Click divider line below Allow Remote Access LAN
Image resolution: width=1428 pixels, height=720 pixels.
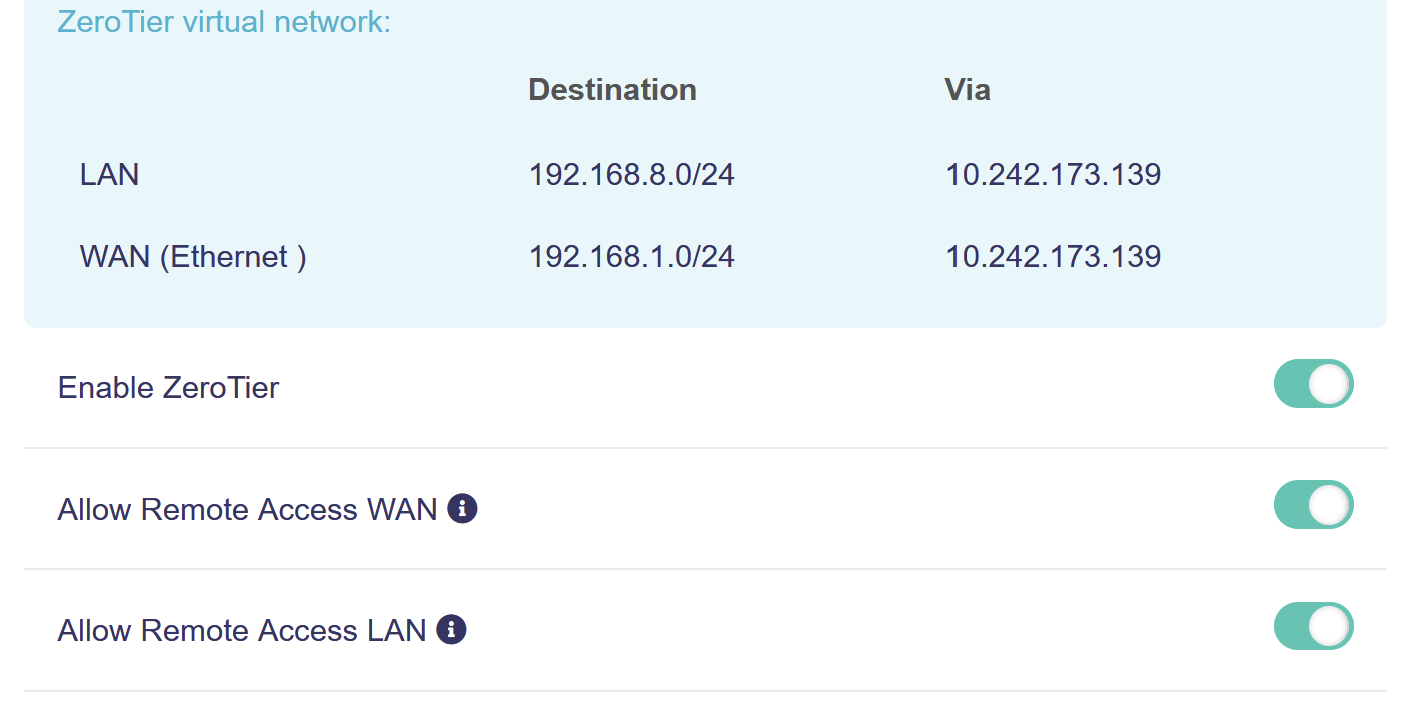(705, 690)
